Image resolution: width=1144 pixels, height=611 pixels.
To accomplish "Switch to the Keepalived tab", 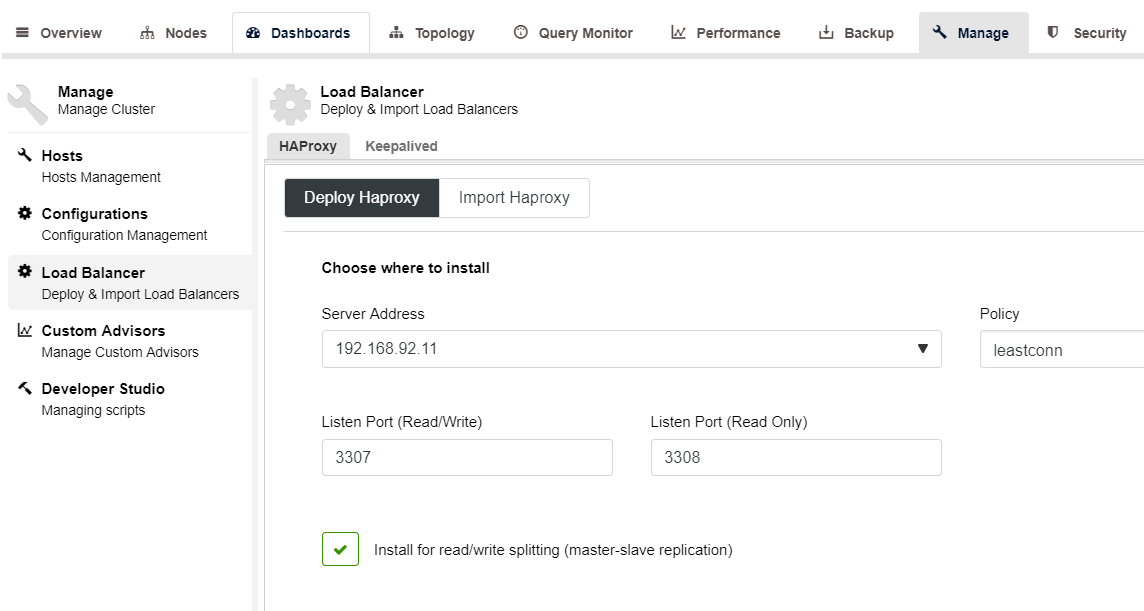I will tap(401, 146).
